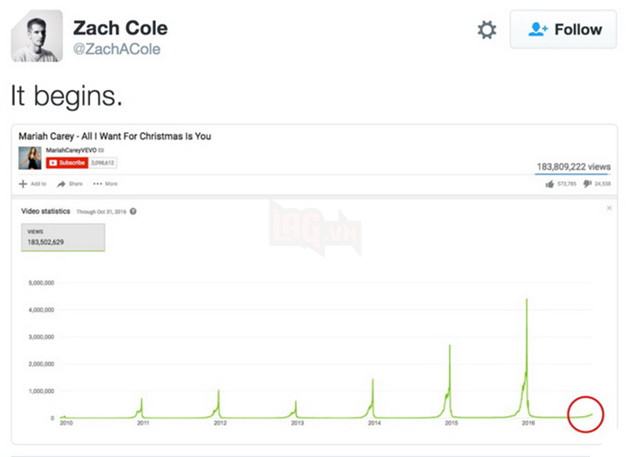The height and width of the screenshot is (457, 630).
Task: Select the Views statistics tab
Action: coord(62,237)
